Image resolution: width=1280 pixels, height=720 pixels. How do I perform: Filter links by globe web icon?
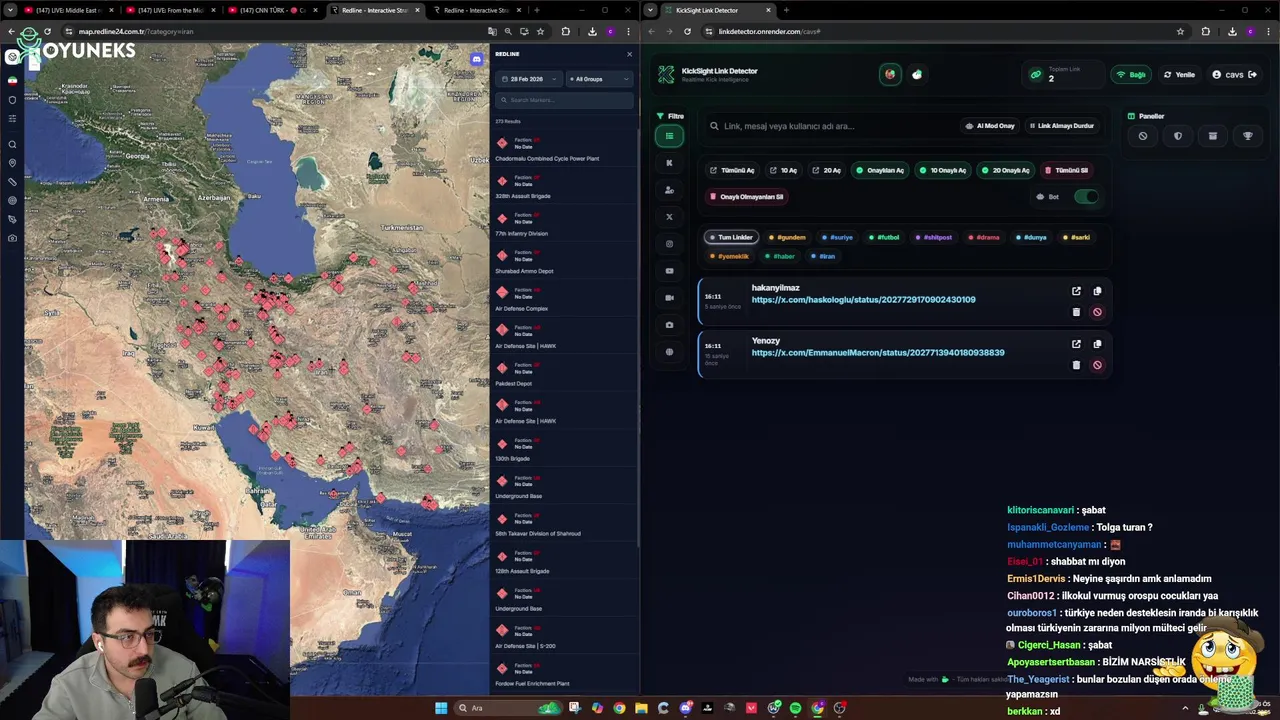pos(669,352)
